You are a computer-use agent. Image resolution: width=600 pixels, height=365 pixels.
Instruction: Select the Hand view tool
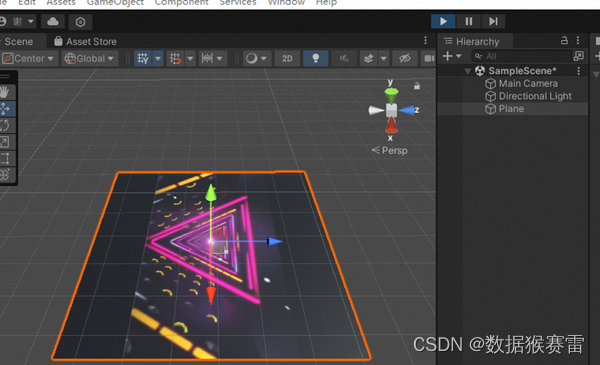coord(5,92)
